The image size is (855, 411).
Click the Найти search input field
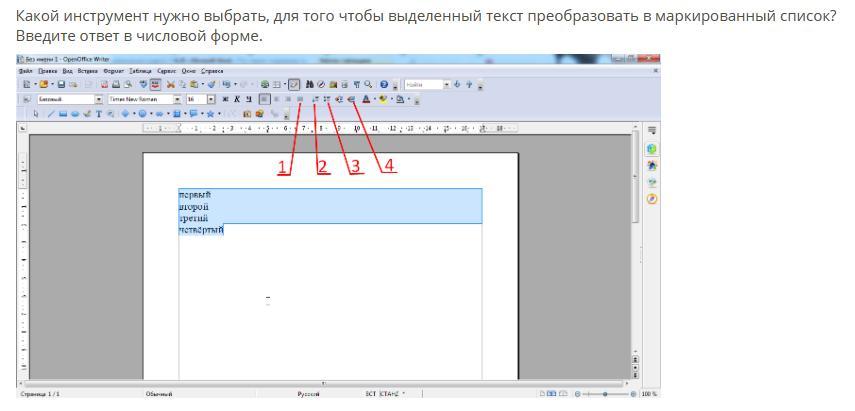coord(423,85)
